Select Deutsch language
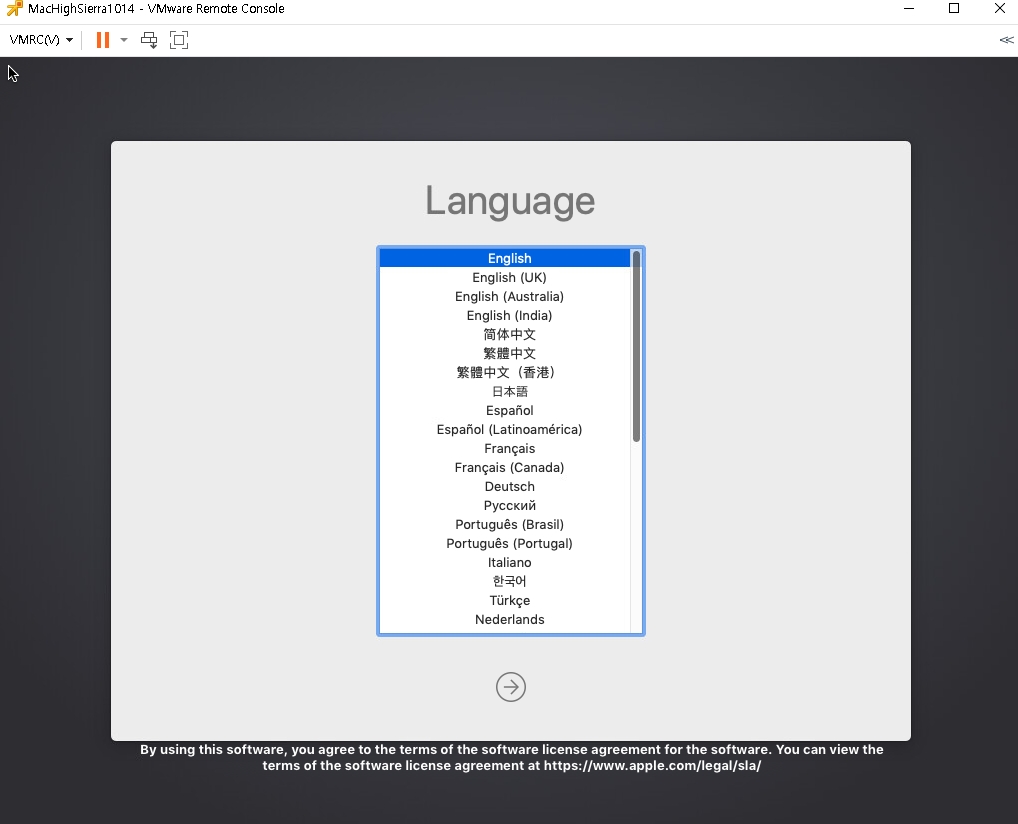This screenshot has height=824, width=1018. tap(504, 486)
